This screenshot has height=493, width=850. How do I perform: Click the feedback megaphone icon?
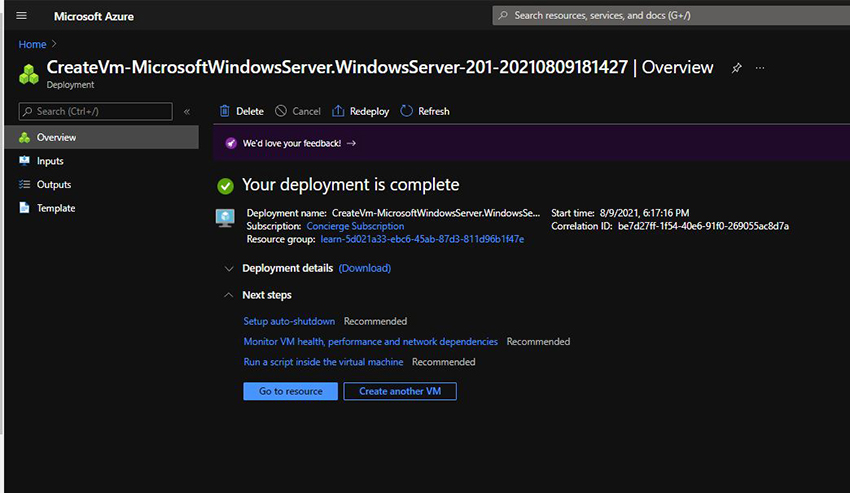point(231,143)
